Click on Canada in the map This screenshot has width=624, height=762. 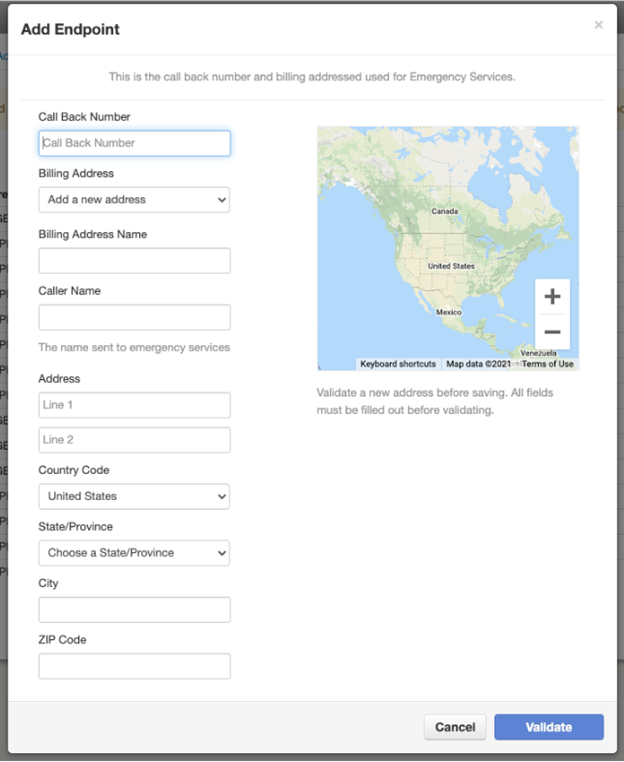[x=444, y=212]
